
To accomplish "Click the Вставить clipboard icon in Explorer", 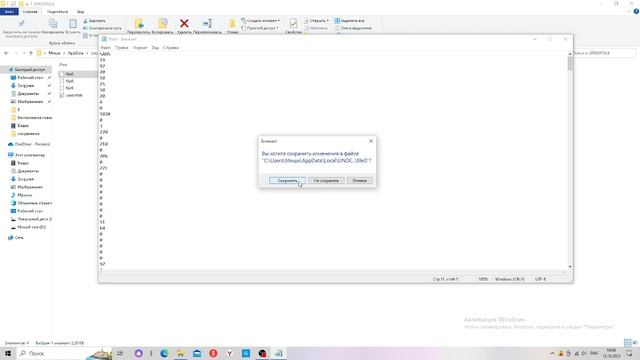I will 73,24.
